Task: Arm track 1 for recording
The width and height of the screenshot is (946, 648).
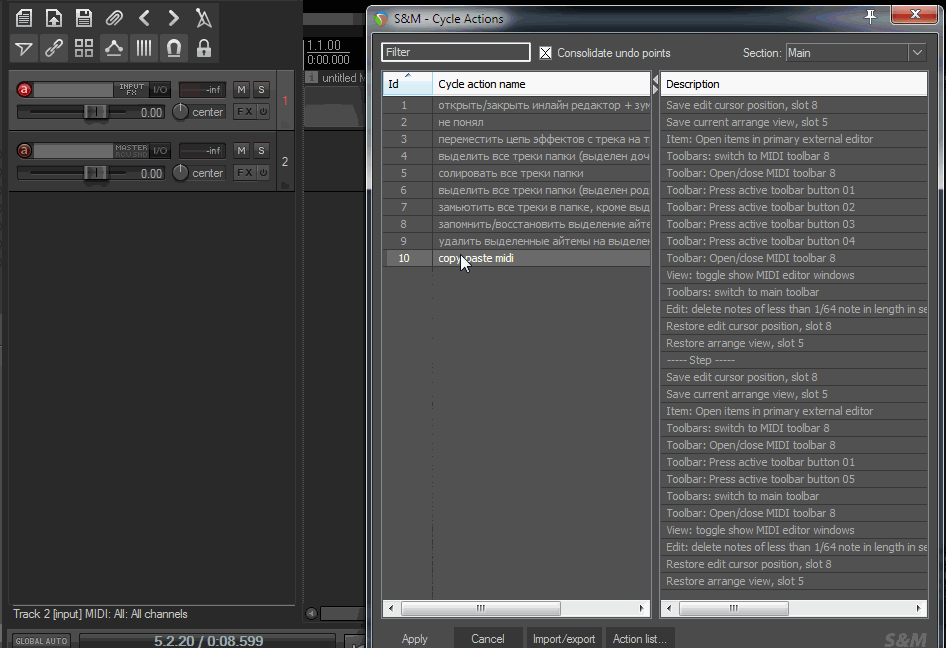Action: point(24,90)
